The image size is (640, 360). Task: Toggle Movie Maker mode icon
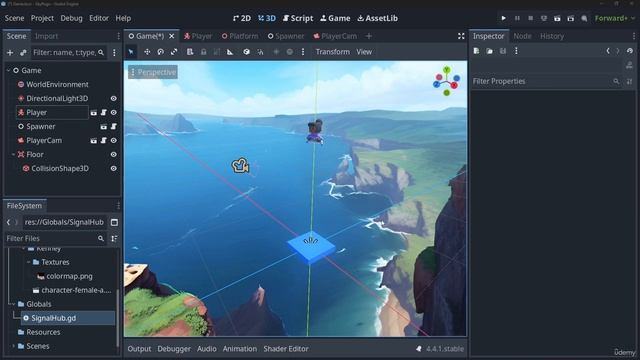(x=584, y=18)
